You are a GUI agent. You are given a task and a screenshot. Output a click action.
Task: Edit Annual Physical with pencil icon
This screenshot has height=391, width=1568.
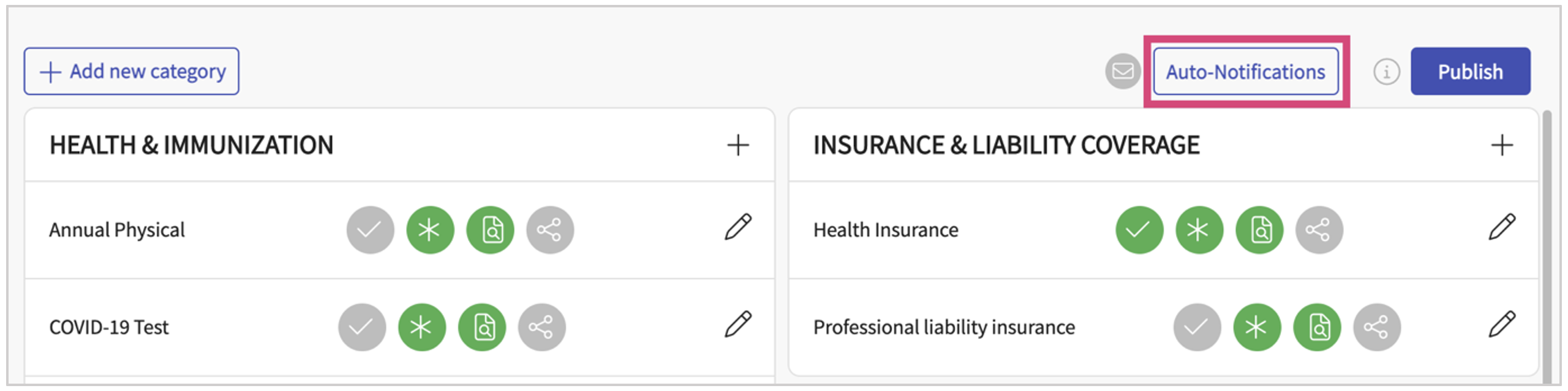click(x=738, y=227)
